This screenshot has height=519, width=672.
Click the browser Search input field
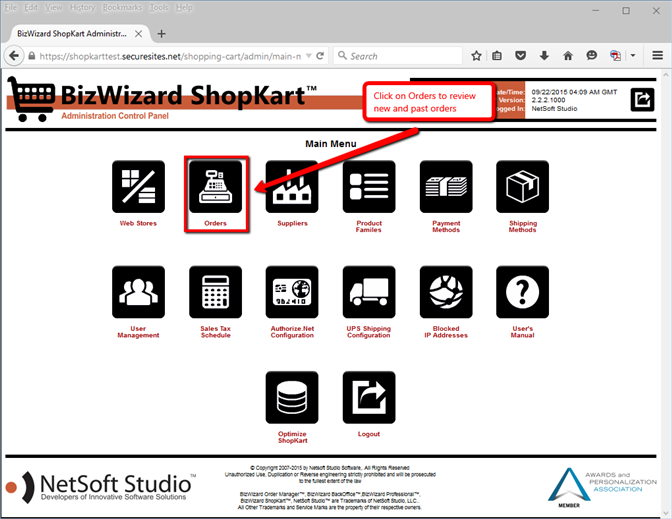(403, 56)
